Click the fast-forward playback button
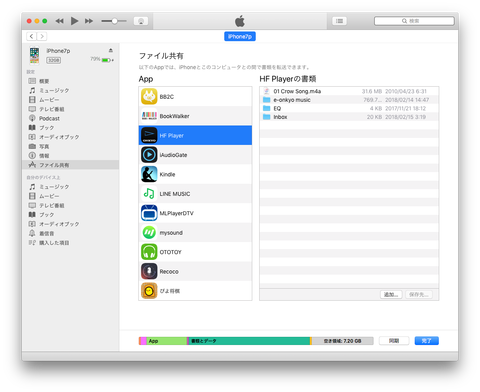The image size is (480, 392). (x=89, y=21)
